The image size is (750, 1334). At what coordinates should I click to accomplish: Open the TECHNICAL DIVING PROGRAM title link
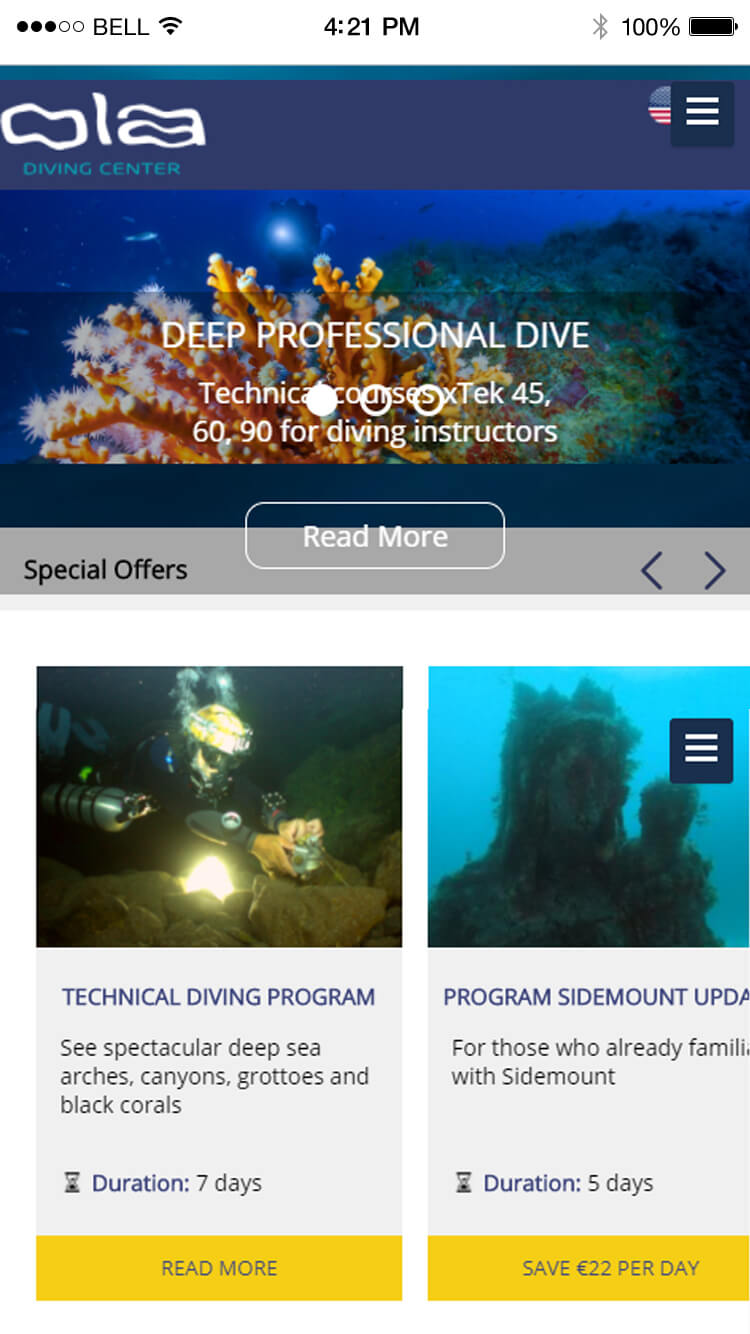point(219,997)
